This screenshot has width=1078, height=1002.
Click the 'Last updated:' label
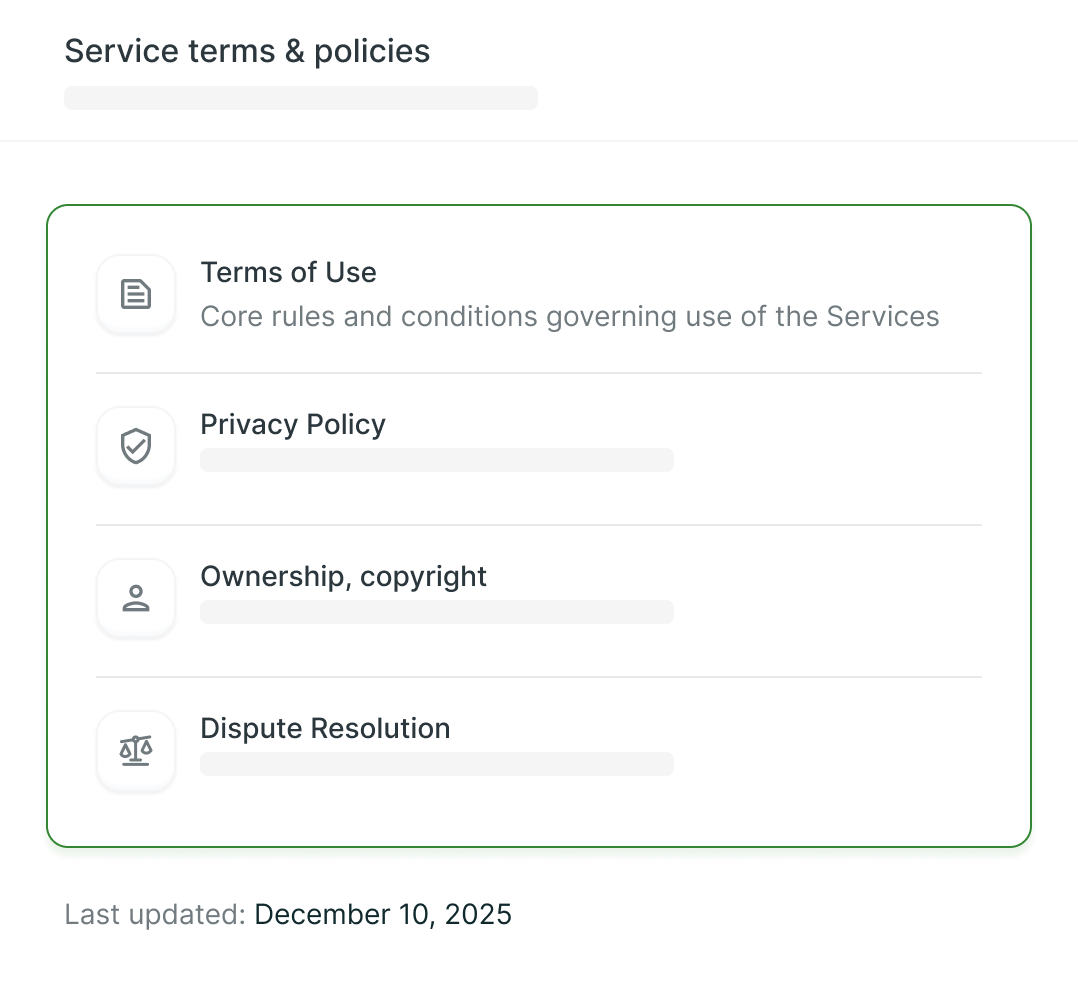click(155, 915)
